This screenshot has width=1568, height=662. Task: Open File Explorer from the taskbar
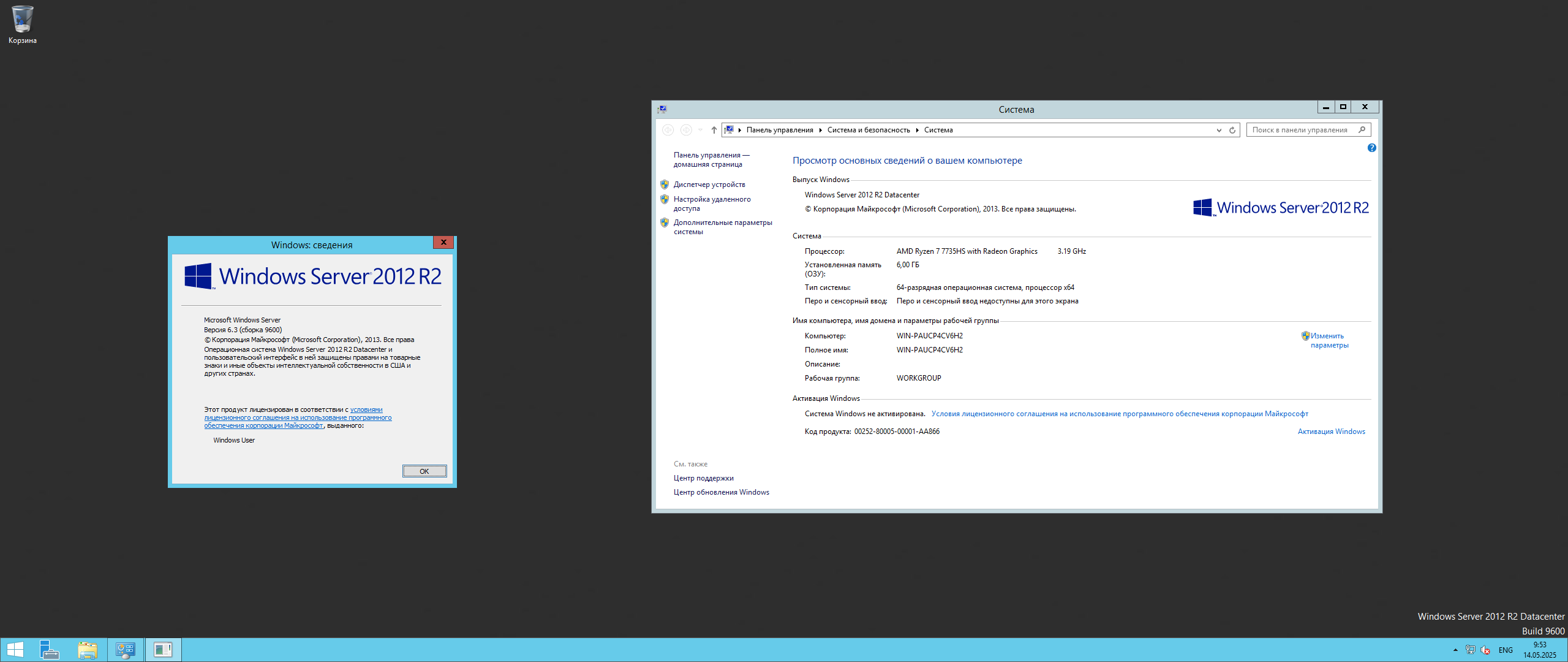tap(88, 650)
